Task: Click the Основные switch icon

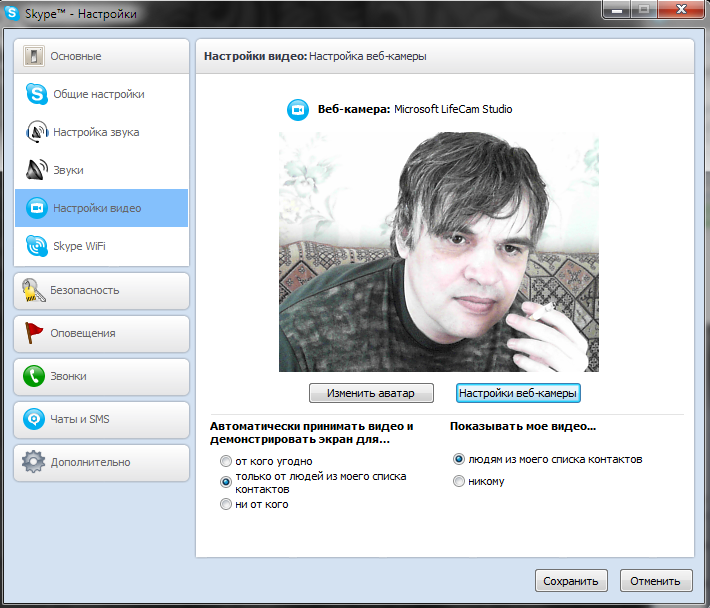Action: [34, 56]
